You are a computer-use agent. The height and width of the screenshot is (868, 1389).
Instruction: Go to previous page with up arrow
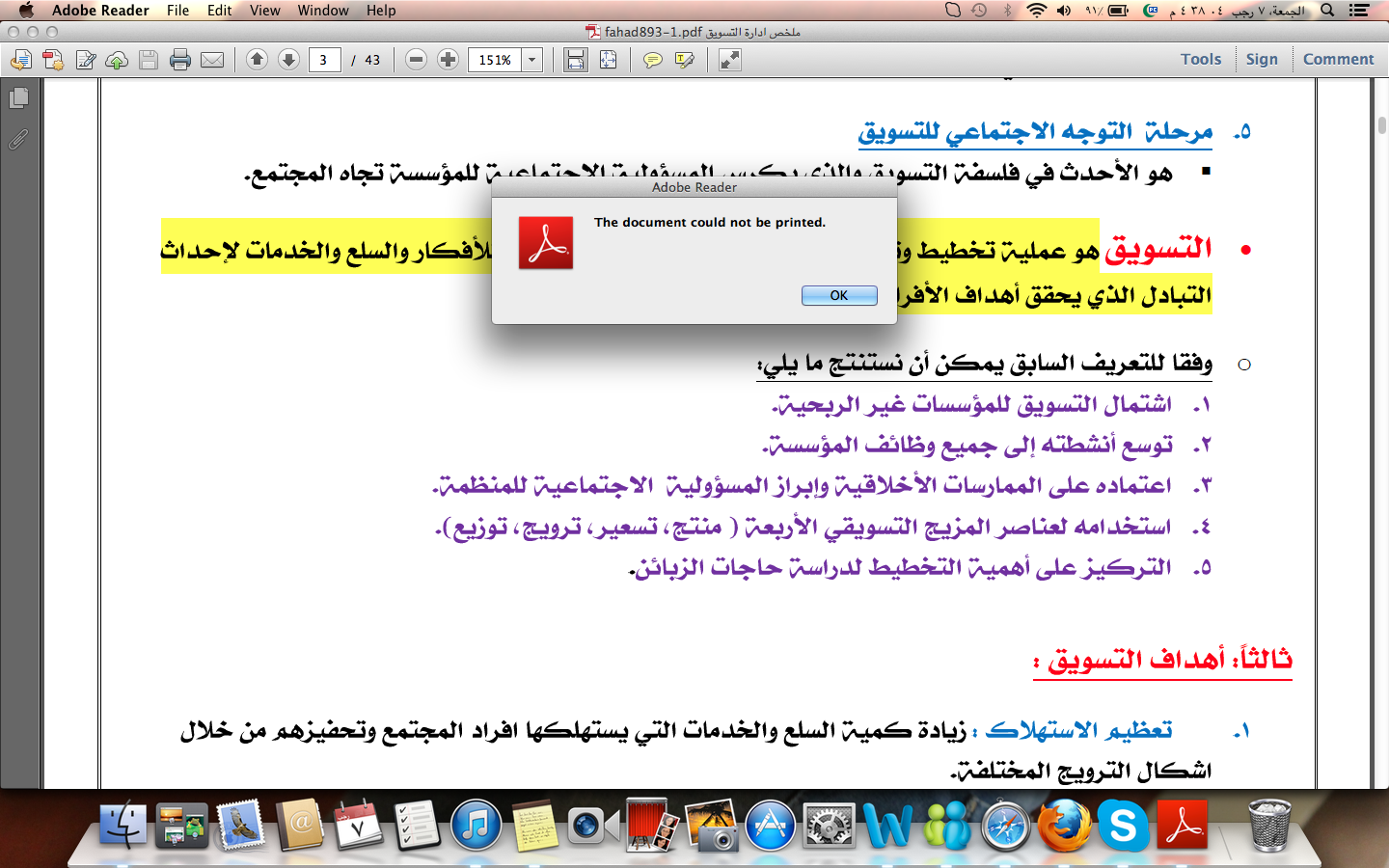pos(257,60)
